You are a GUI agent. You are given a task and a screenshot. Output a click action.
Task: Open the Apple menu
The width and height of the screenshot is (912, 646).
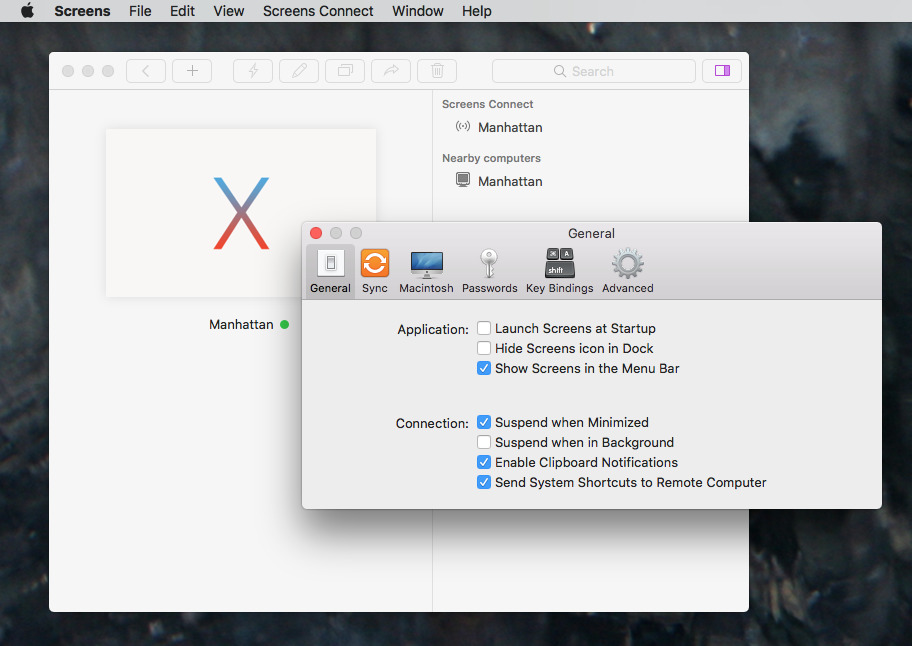pyautogui.click(x=27, y=11)
